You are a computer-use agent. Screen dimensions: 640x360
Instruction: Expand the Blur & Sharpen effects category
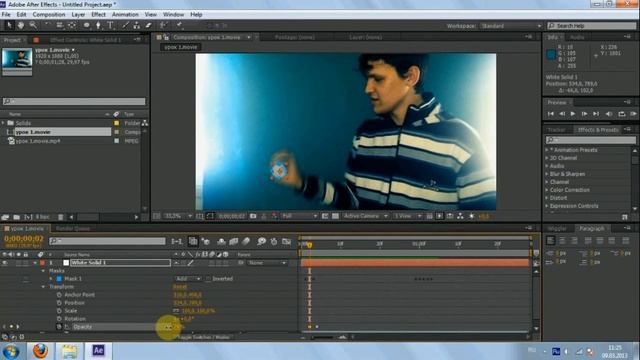(x=547, y=174)
